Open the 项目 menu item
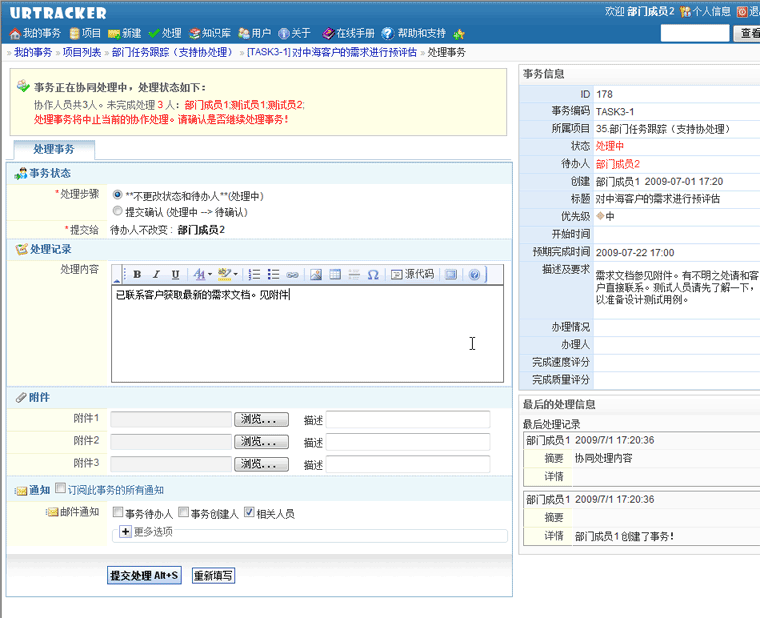The image size is (760, 618). (x=85, y=33)
